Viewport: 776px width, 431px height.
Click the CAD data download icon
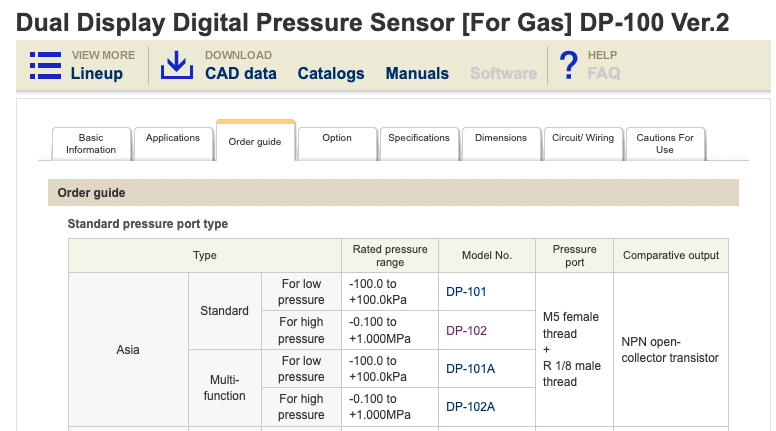pyautogui.click(x=177, y=65)
